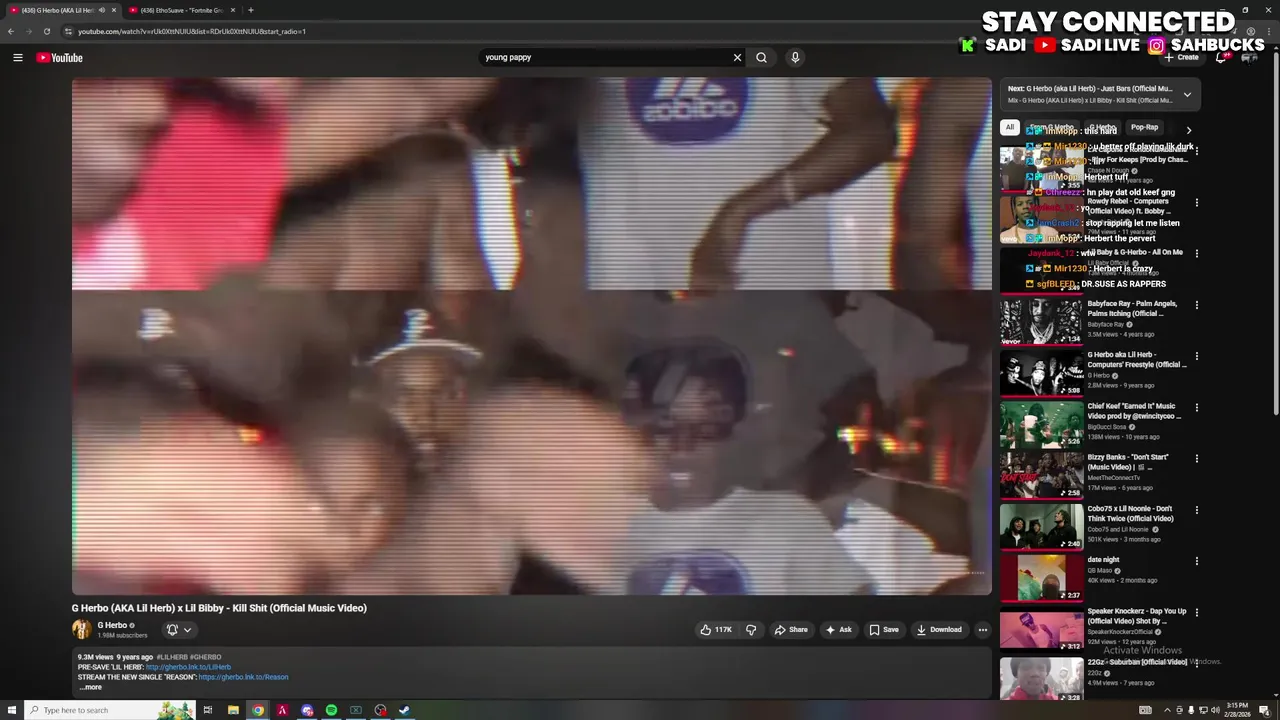Viewport: 1280px width, 720px height.
Task: Open Chief Keef 'Earned It' video title
Action: click(x=1134, y=411)
